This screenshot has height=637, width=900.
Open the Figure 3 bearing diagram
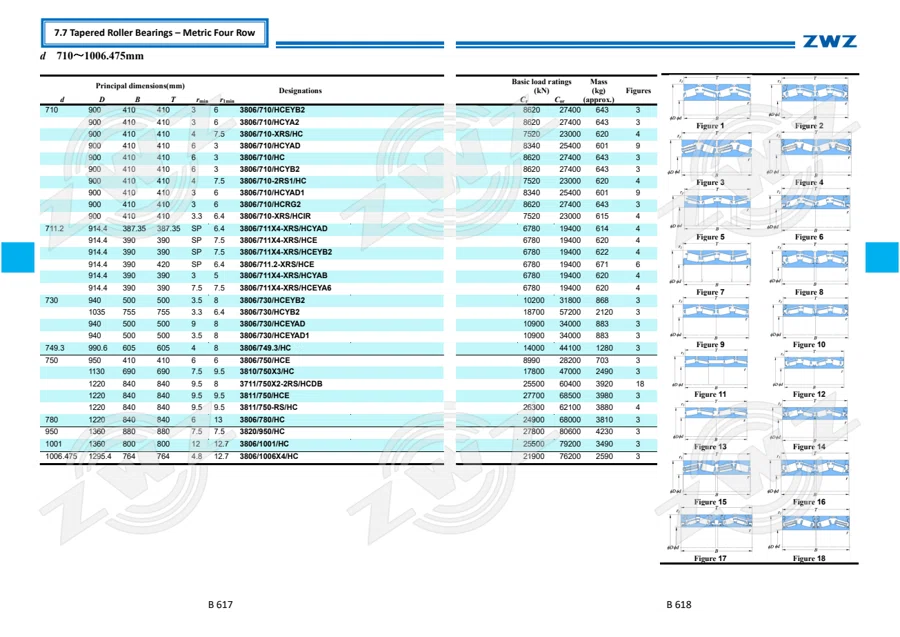710,155
